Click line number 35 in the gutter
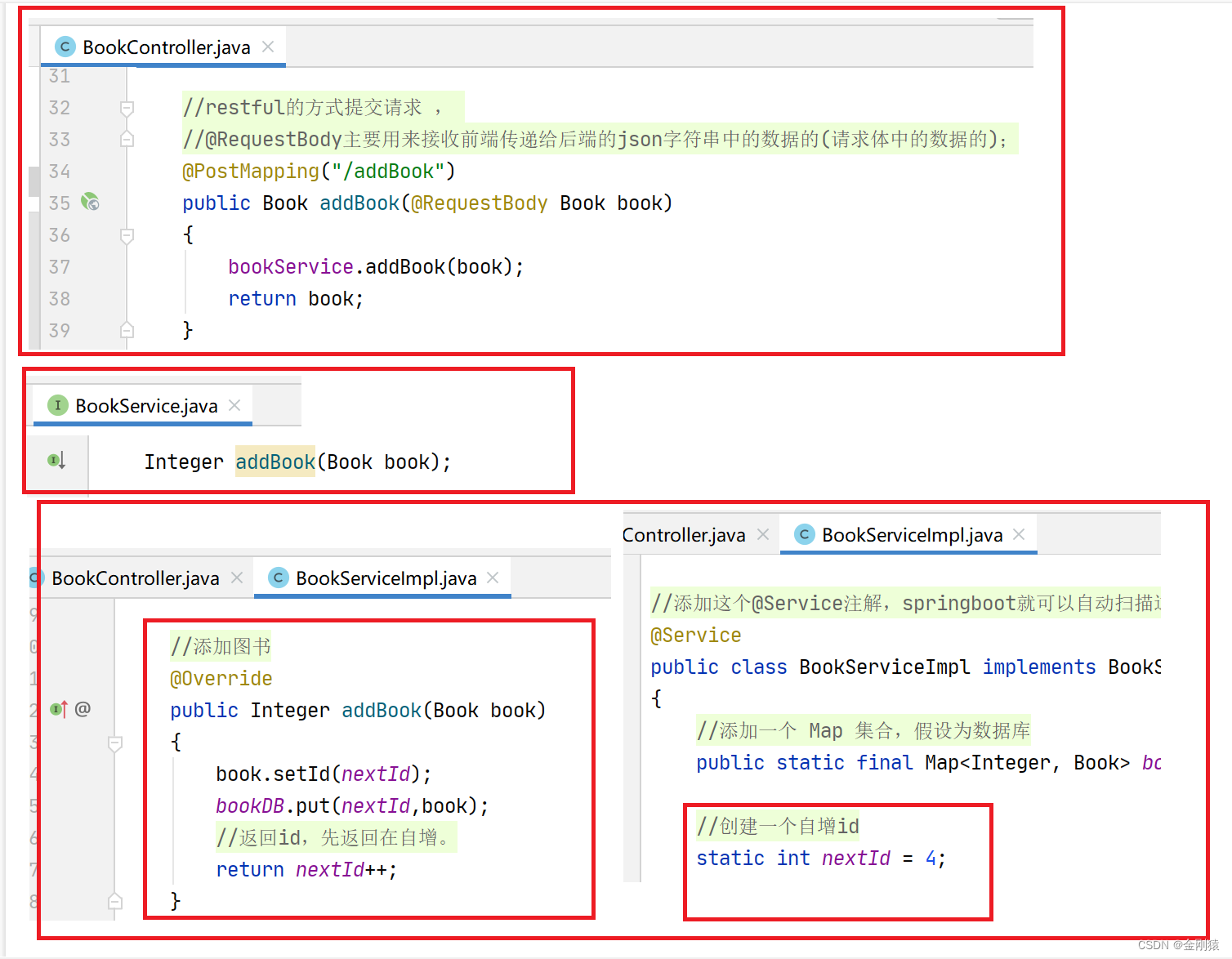 [x=60, y=203]
